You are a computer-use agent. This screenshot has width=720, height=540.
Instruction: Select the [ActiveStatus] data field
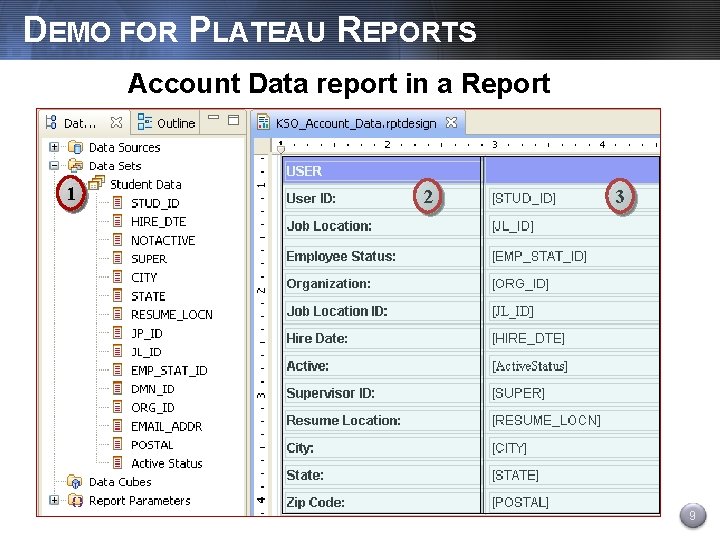pyautogui.click(x=573, y=366)
